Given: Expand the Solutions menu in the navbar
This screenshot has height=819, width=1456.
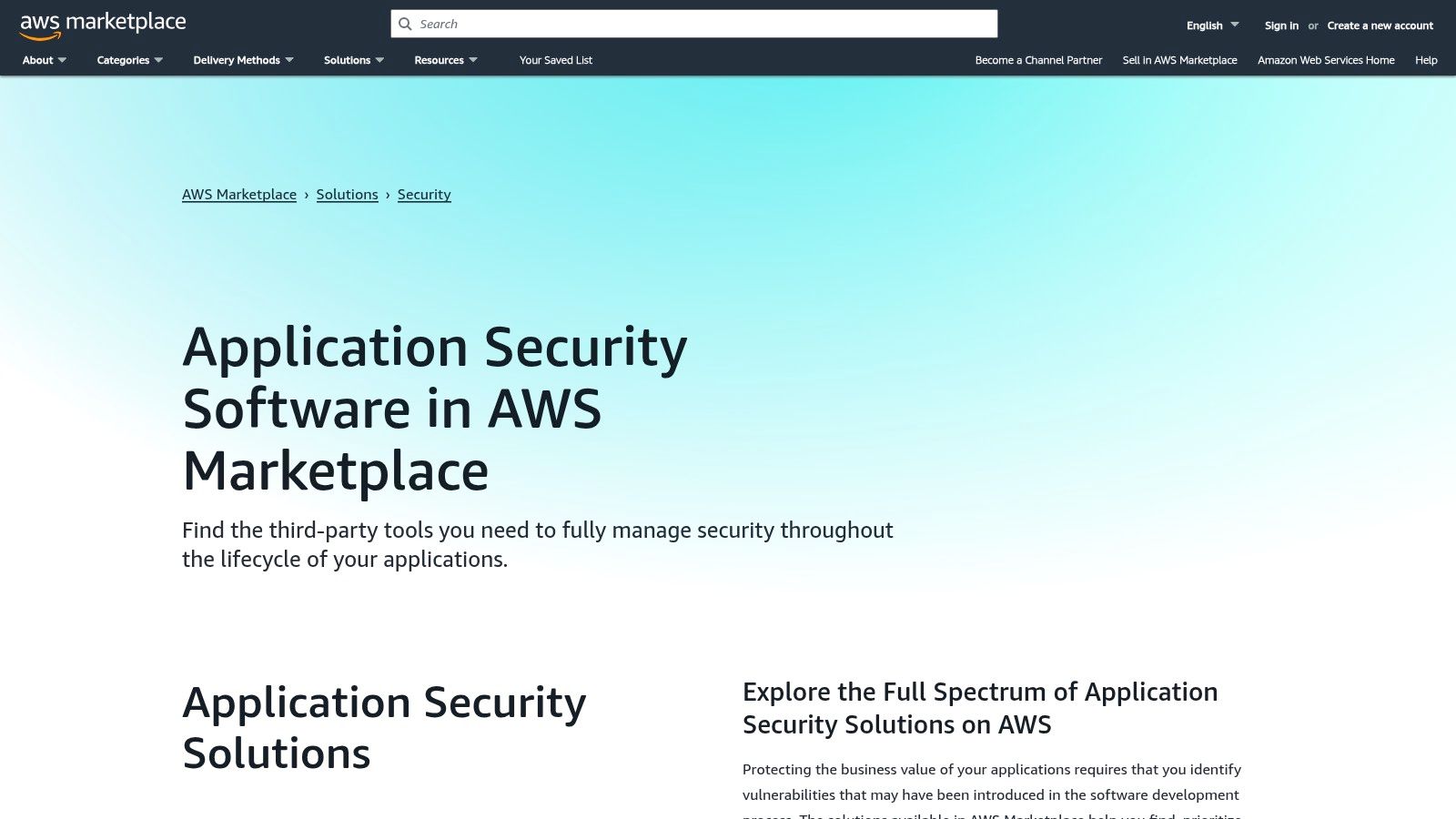Looking at the screenshot, I should (354, 60).
